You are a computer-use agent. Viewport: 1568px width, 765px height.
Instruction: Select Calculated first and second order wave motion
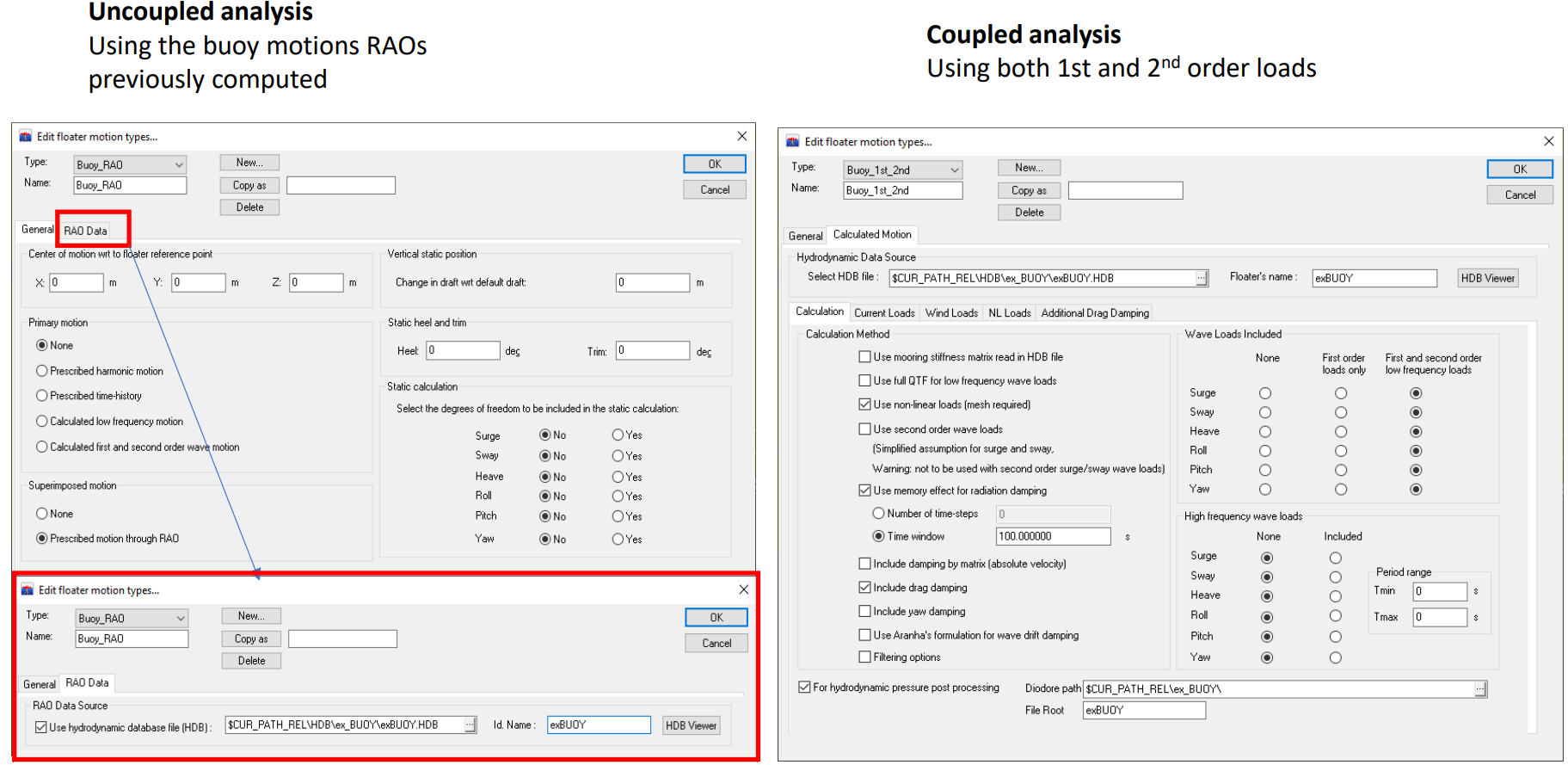tap(42, 447)
